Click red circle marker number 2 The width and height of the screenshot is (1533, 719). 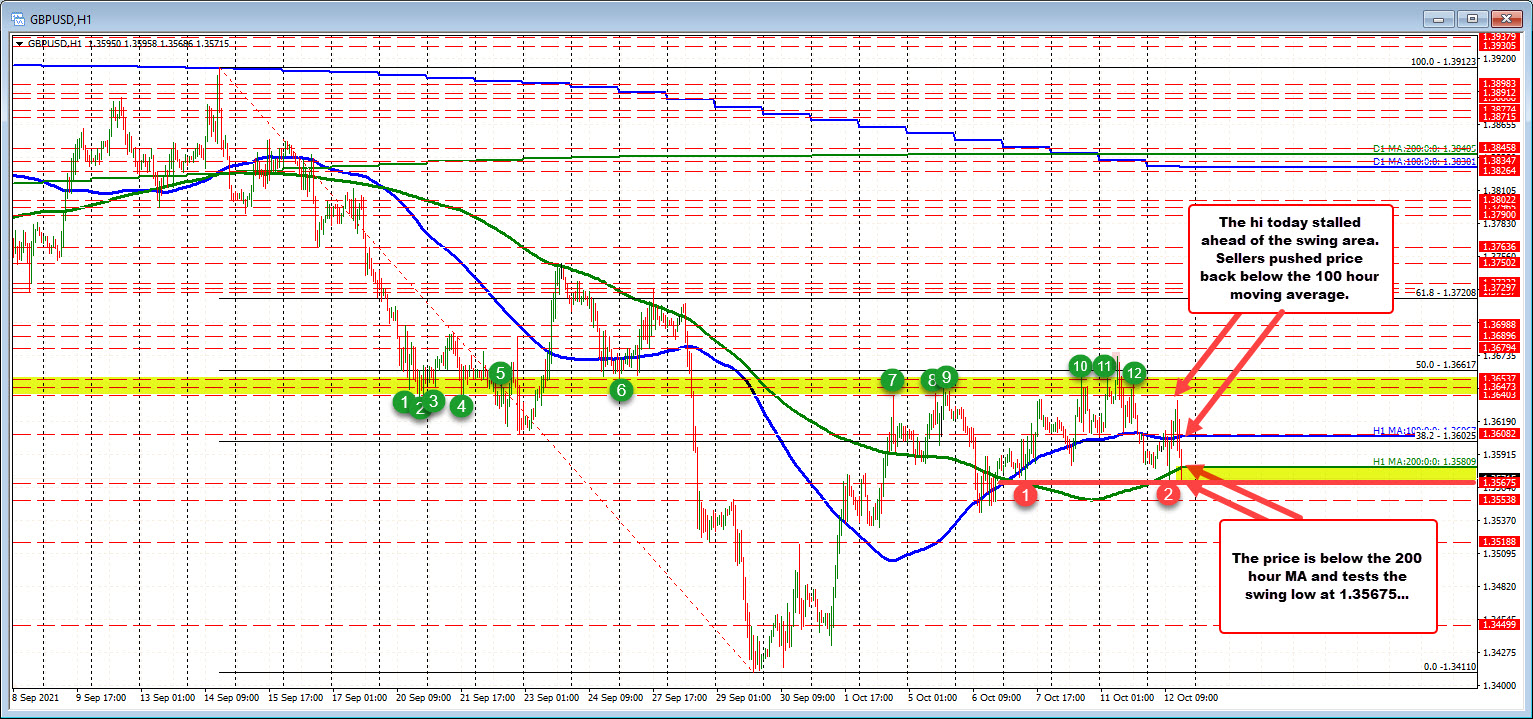tap(1167, 493)
